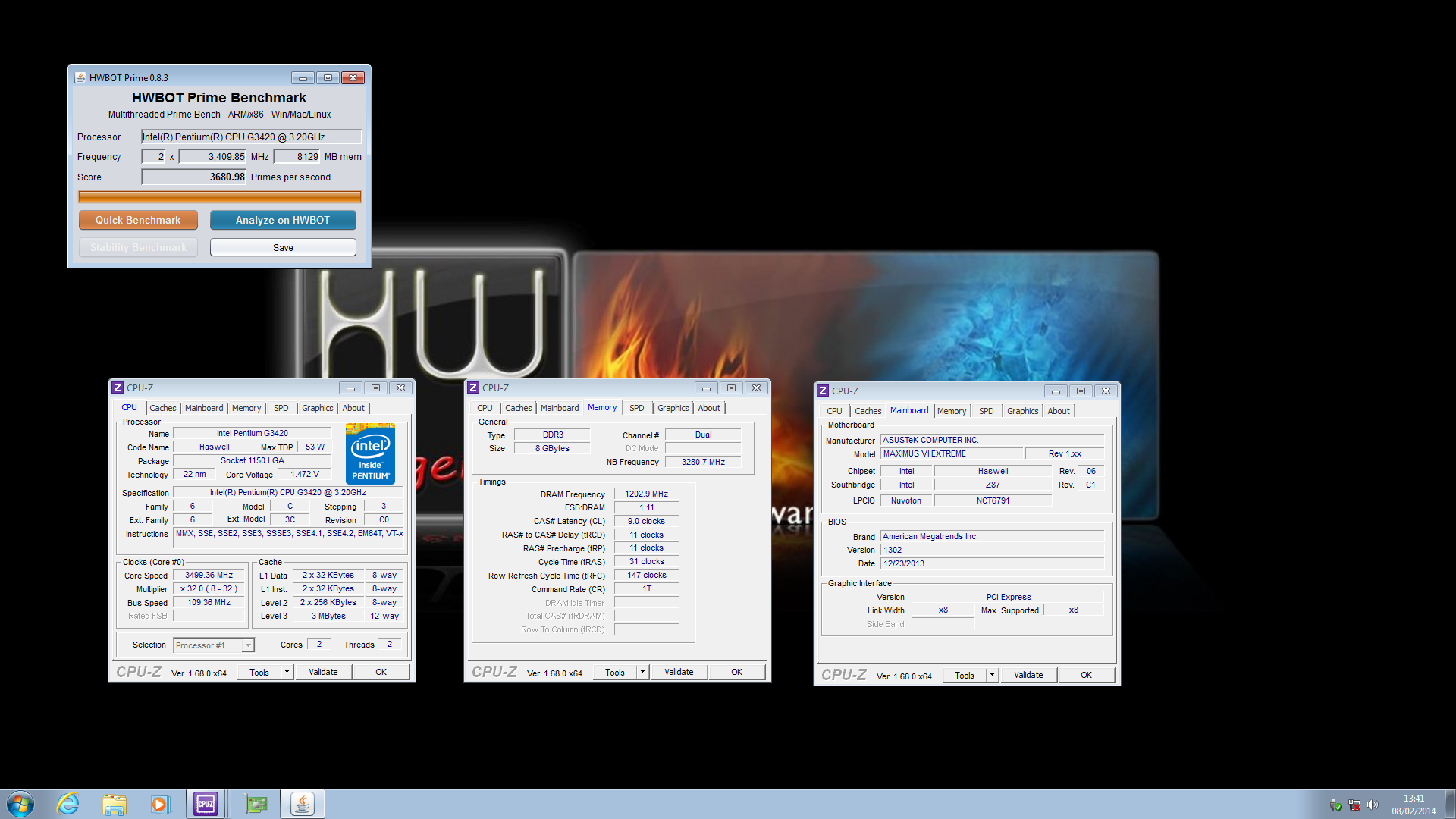Click OK in right CPU-Z window

click(1087, 675)
